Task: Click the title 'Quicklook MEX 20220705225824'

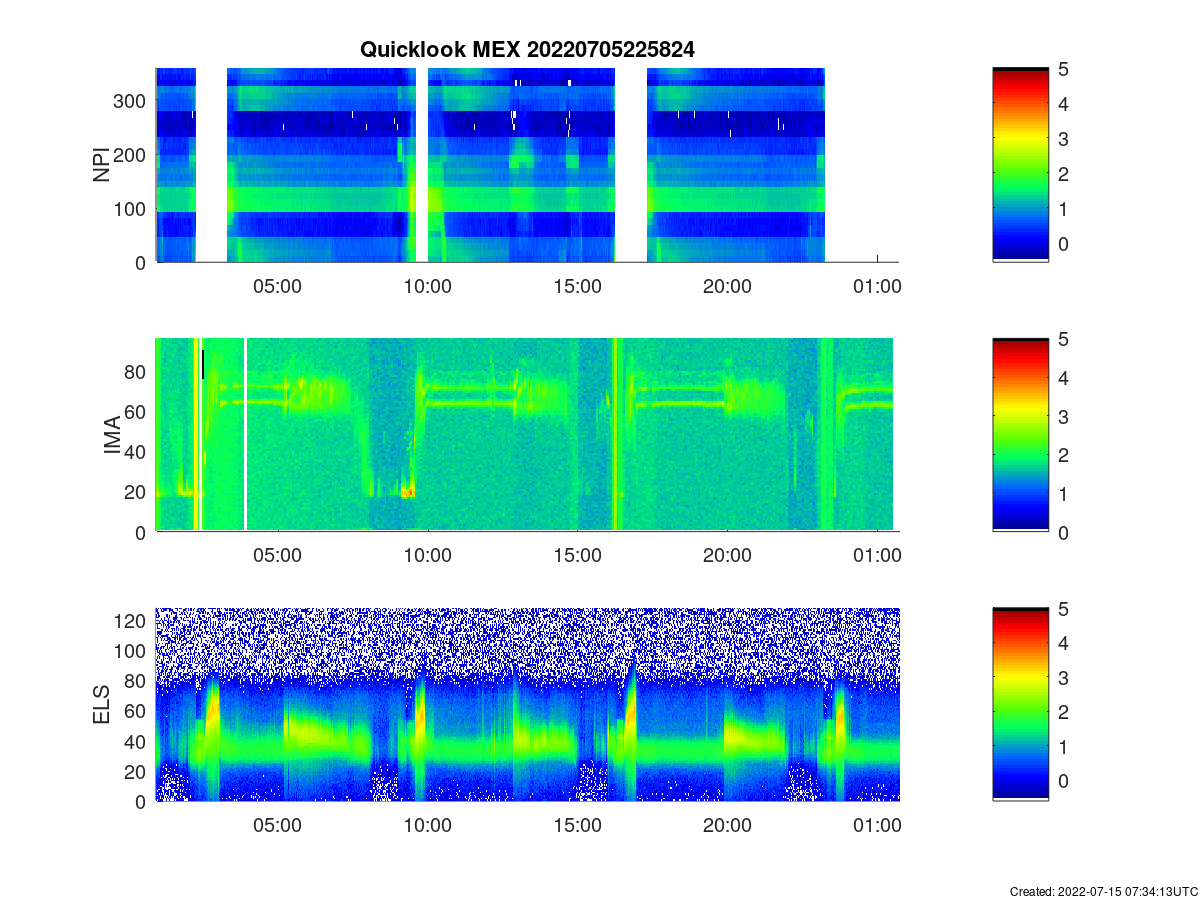Action: click(x=527, y=49)
